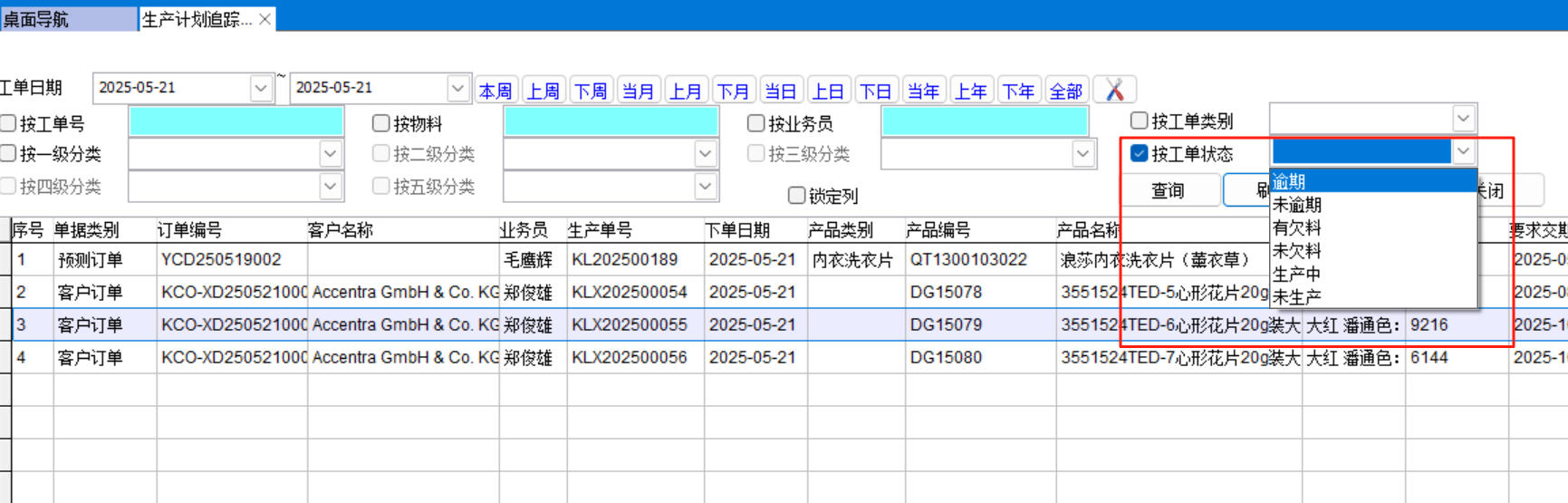Expand the 按一级分类 combo box
The image size is (1568, 503).
pyautogui.click(x=330, y=154)
